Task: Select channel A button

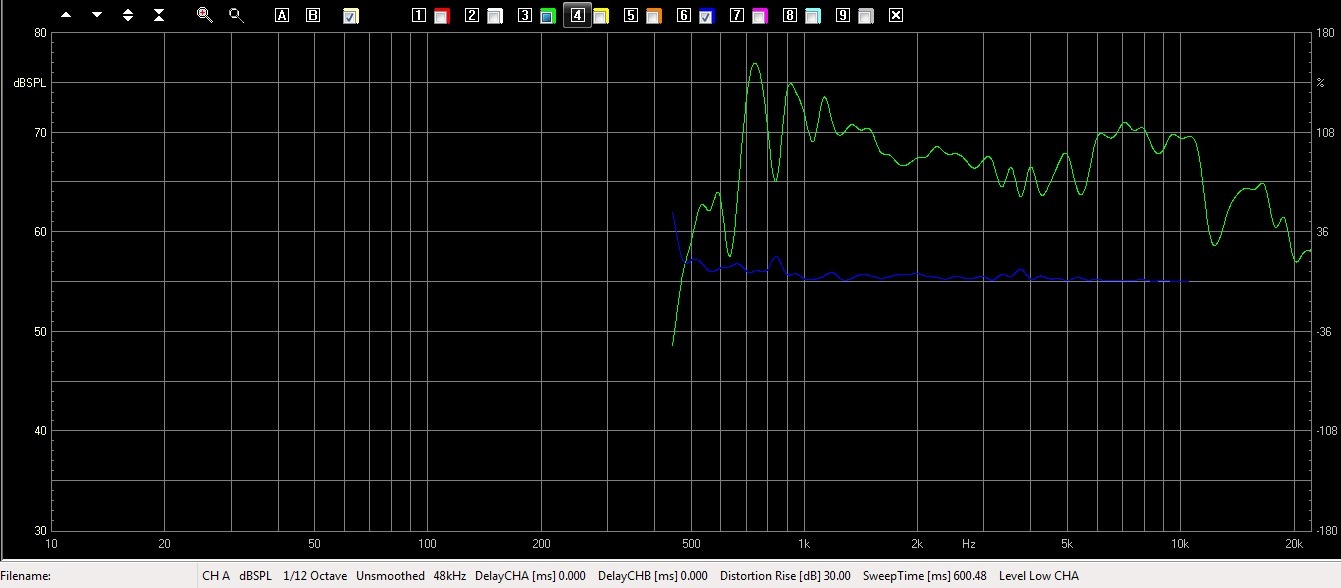Action: tap(282, 16)
